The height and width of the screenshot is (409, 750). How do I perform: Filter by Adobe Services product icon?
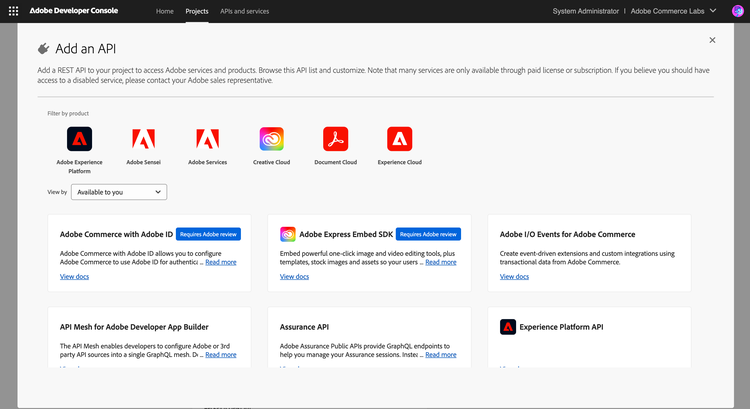pos(208,139)
